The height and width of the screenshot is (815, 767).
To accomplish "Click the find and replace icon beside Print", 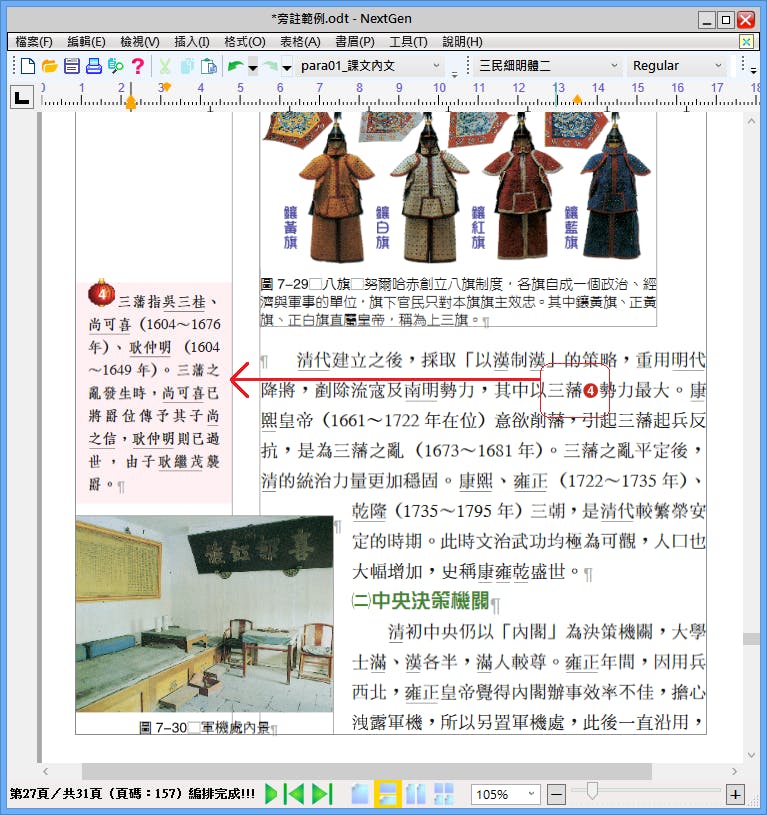I will click(115, 66).
